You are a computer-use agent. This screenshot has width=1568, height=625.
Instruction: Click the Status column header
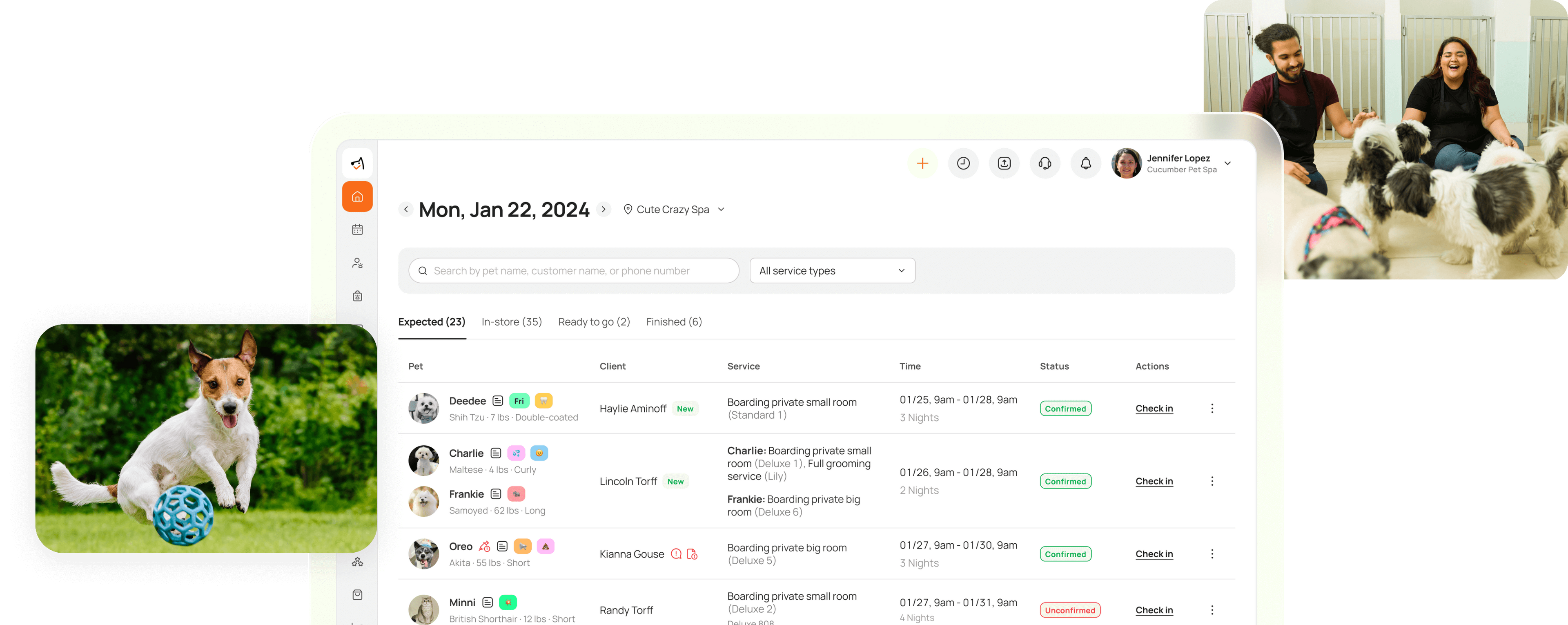click(x=1053, y=366)
